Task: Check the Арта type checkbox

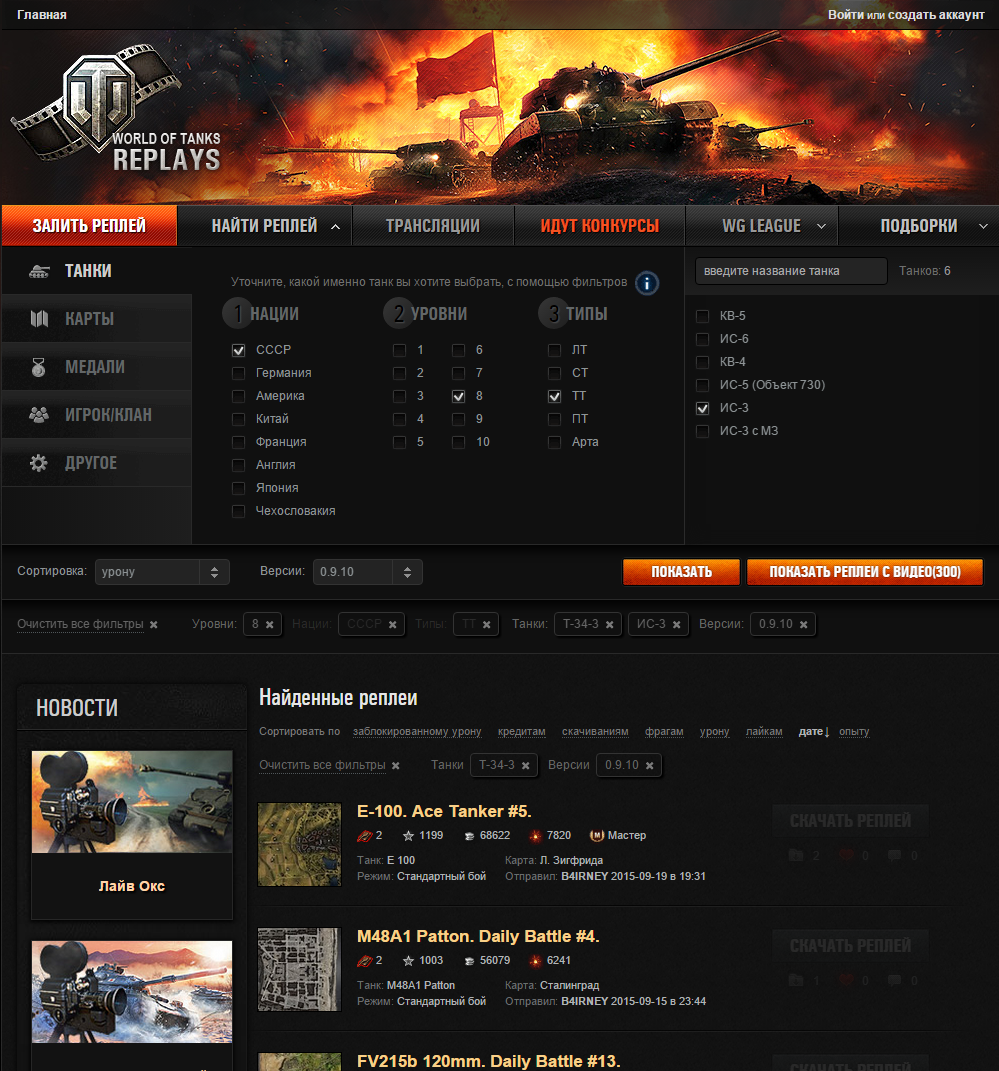Action: click(554, 442)
